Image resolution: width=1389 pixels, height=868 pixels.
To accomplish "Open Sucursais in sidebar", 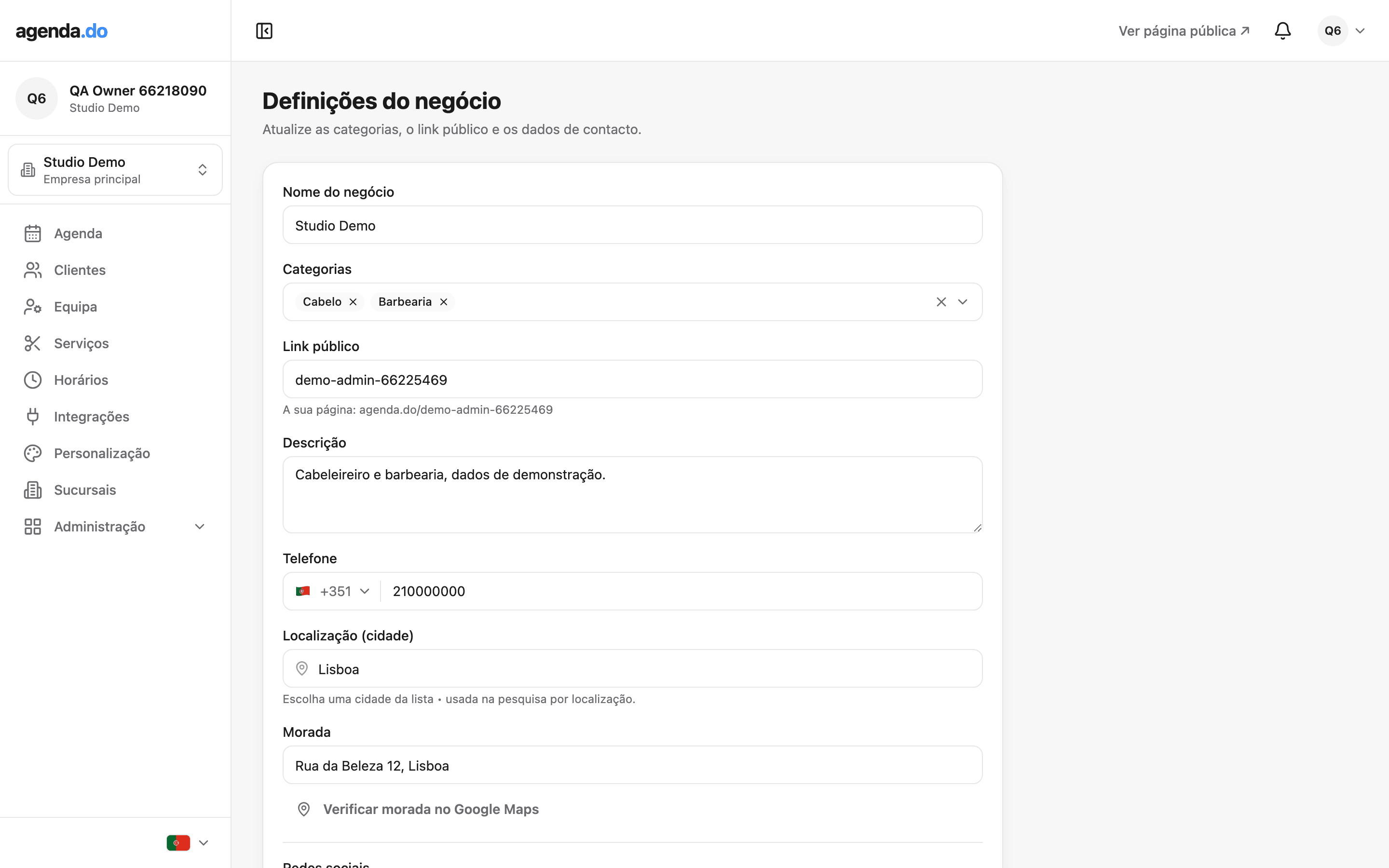I will [115, 490].
